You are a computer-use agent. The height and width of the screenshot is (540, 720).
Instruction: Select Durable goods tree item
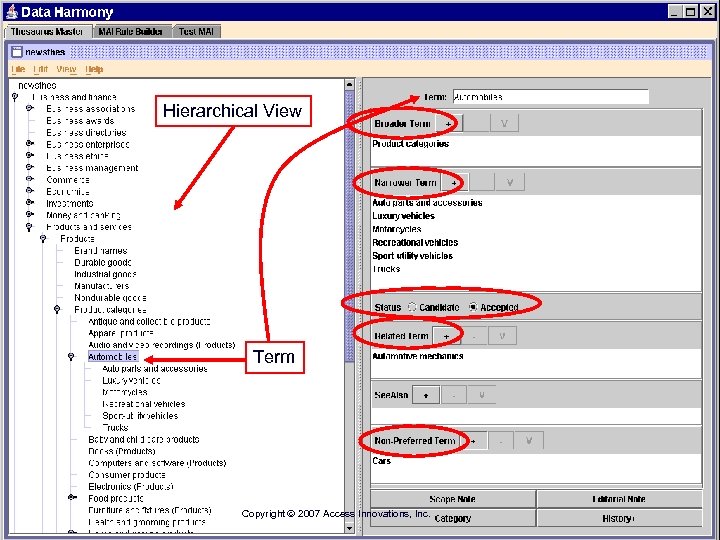click(103, 263)
